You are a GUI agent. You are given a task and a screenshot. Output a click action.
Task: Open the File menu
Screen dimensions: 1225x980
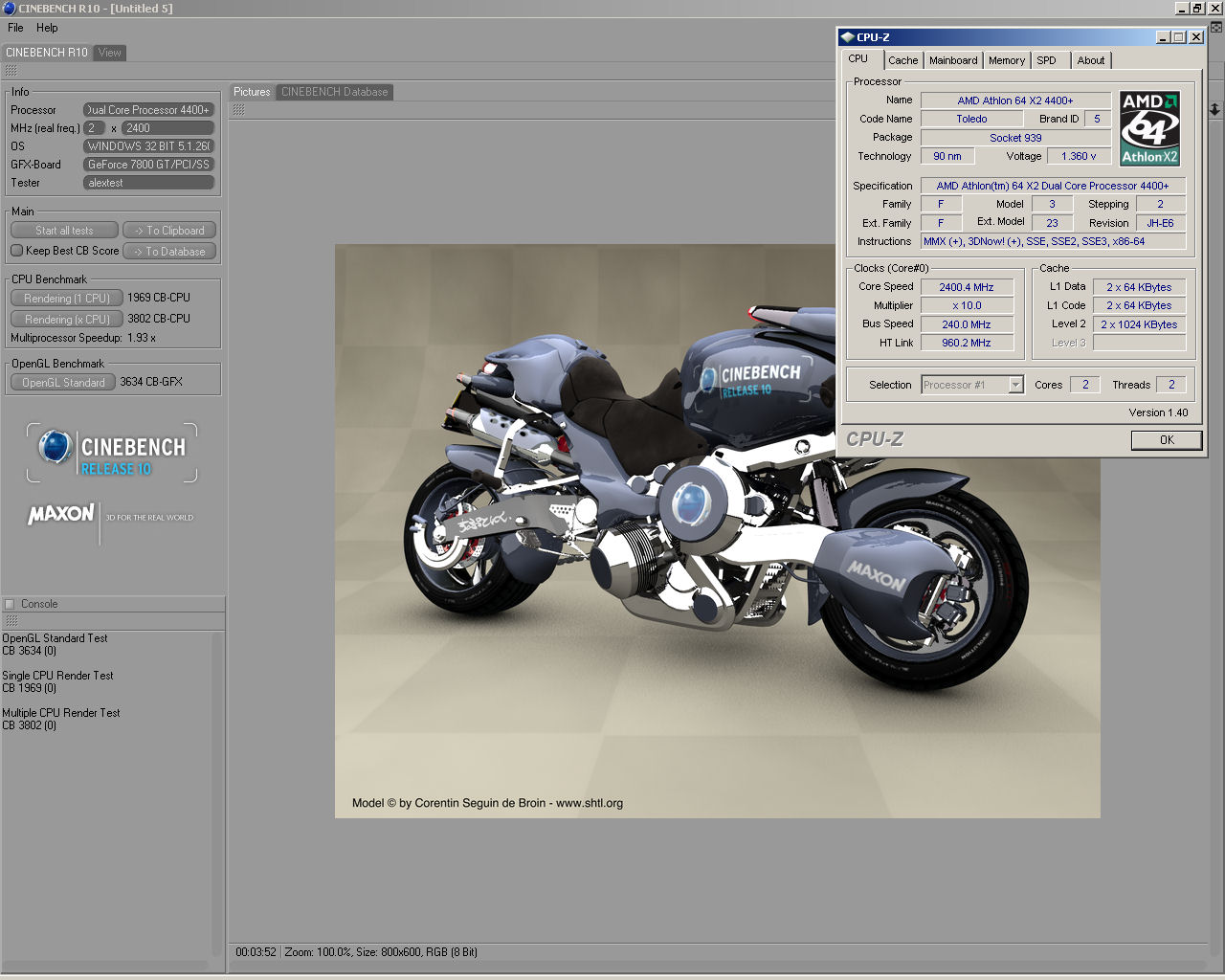pos(15,28)
